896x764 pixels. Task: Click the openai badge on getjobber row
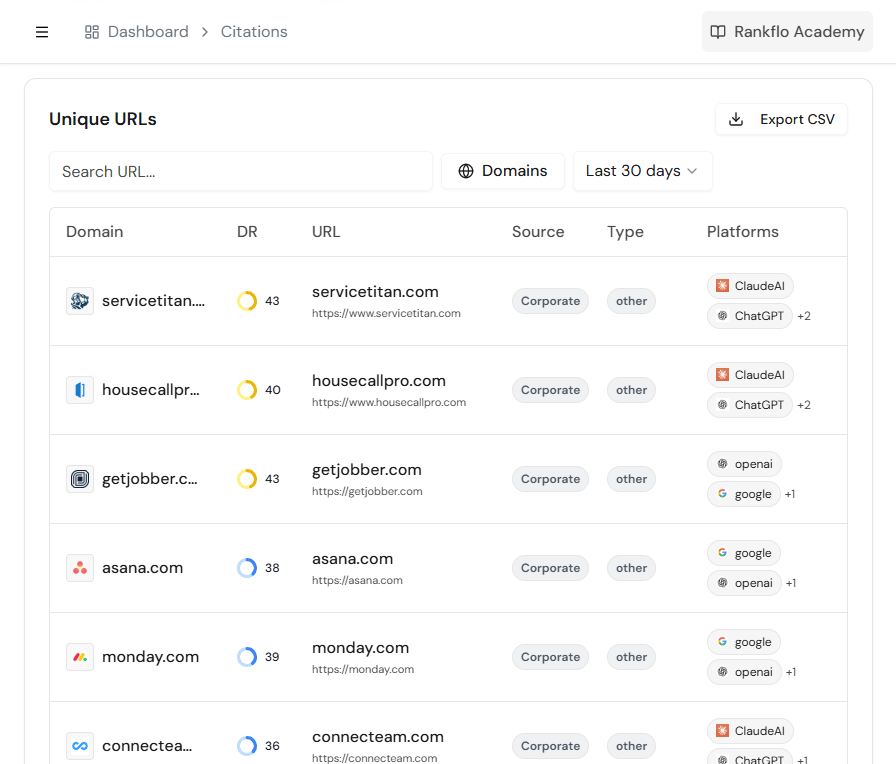pyautogui.click(x=744, y=463)
